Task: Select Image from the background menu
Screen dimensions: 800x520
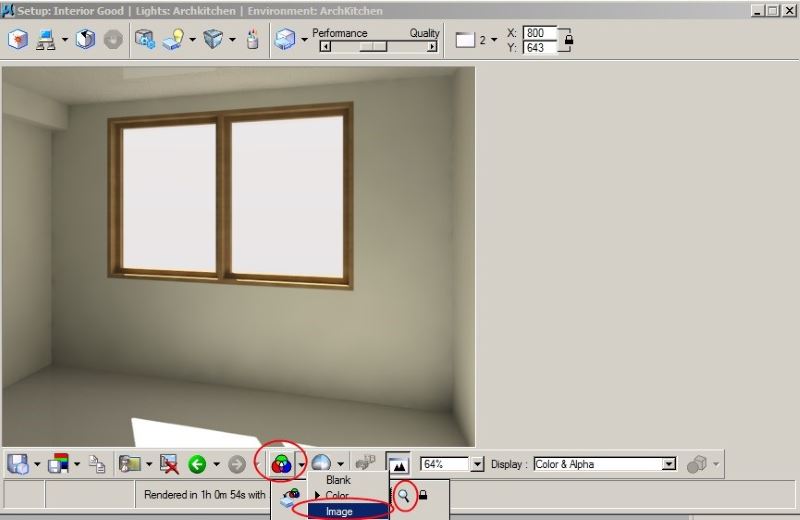Action: pos(339,511)
